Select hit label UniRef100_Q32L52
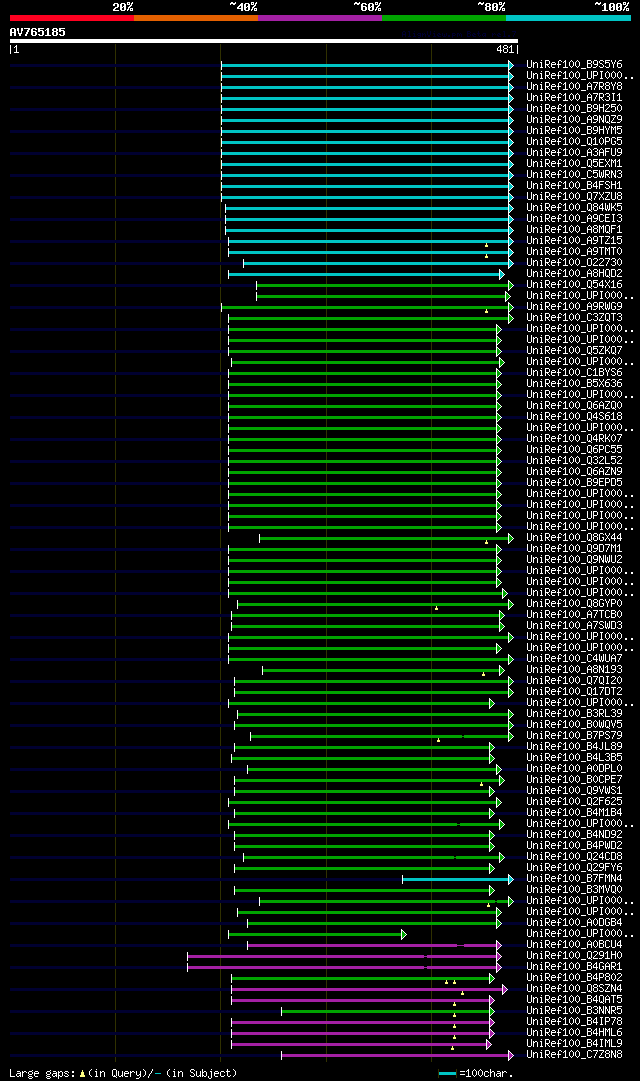The width and height of the screenshot is (640, 1081). (x=574, y=461)
